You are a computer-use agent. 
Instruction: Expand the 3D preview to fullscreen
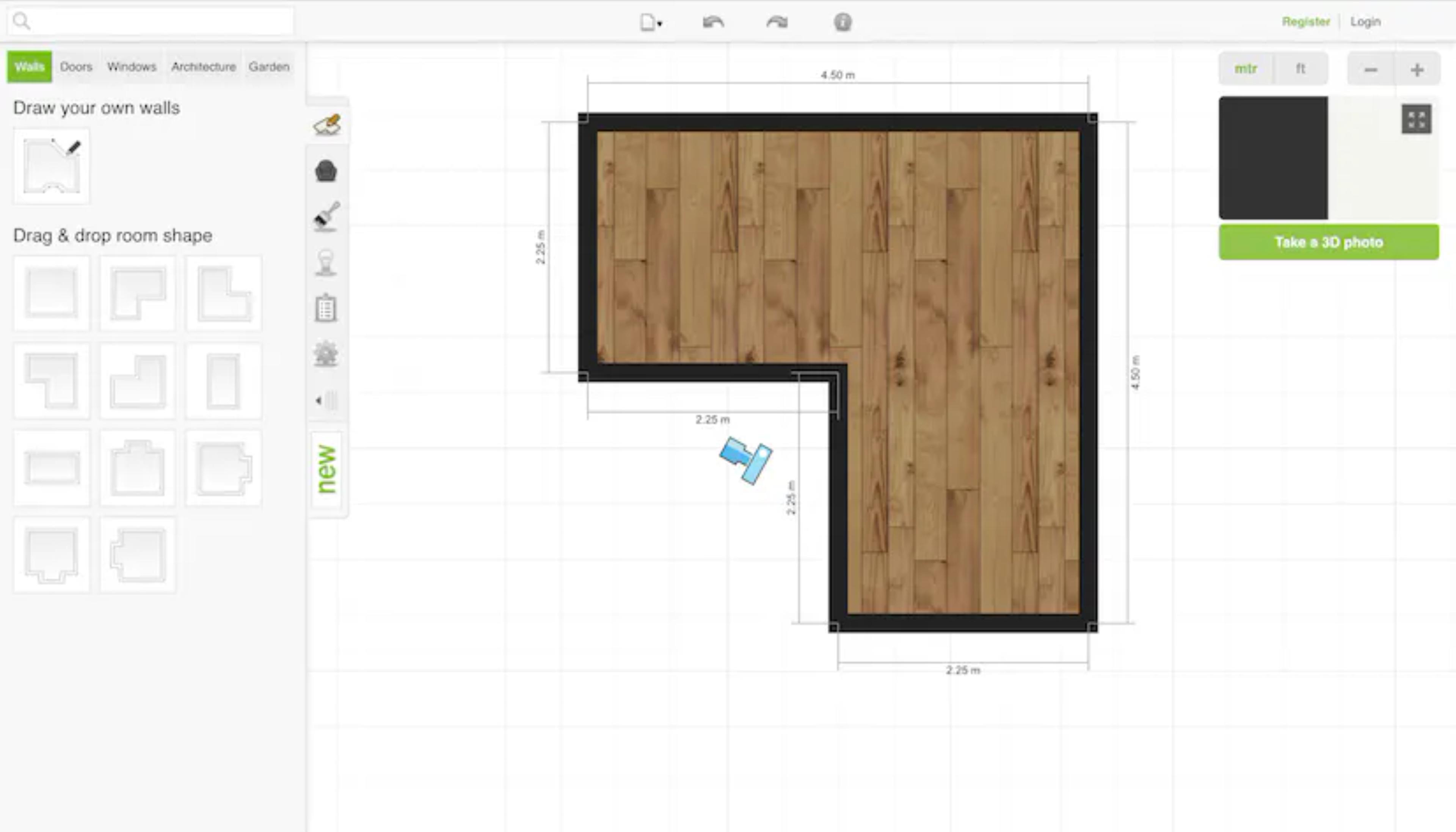1416,119
